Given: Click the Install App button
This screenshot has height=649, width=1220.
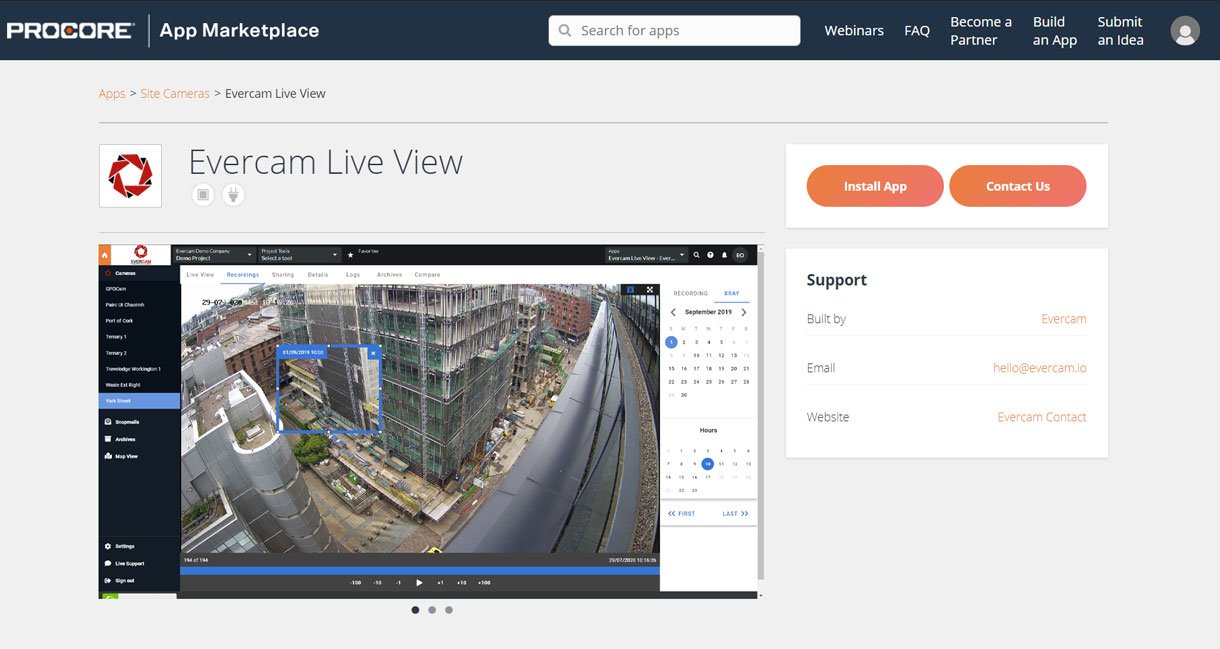Looking at the screenshot, I should coord(875,186).
